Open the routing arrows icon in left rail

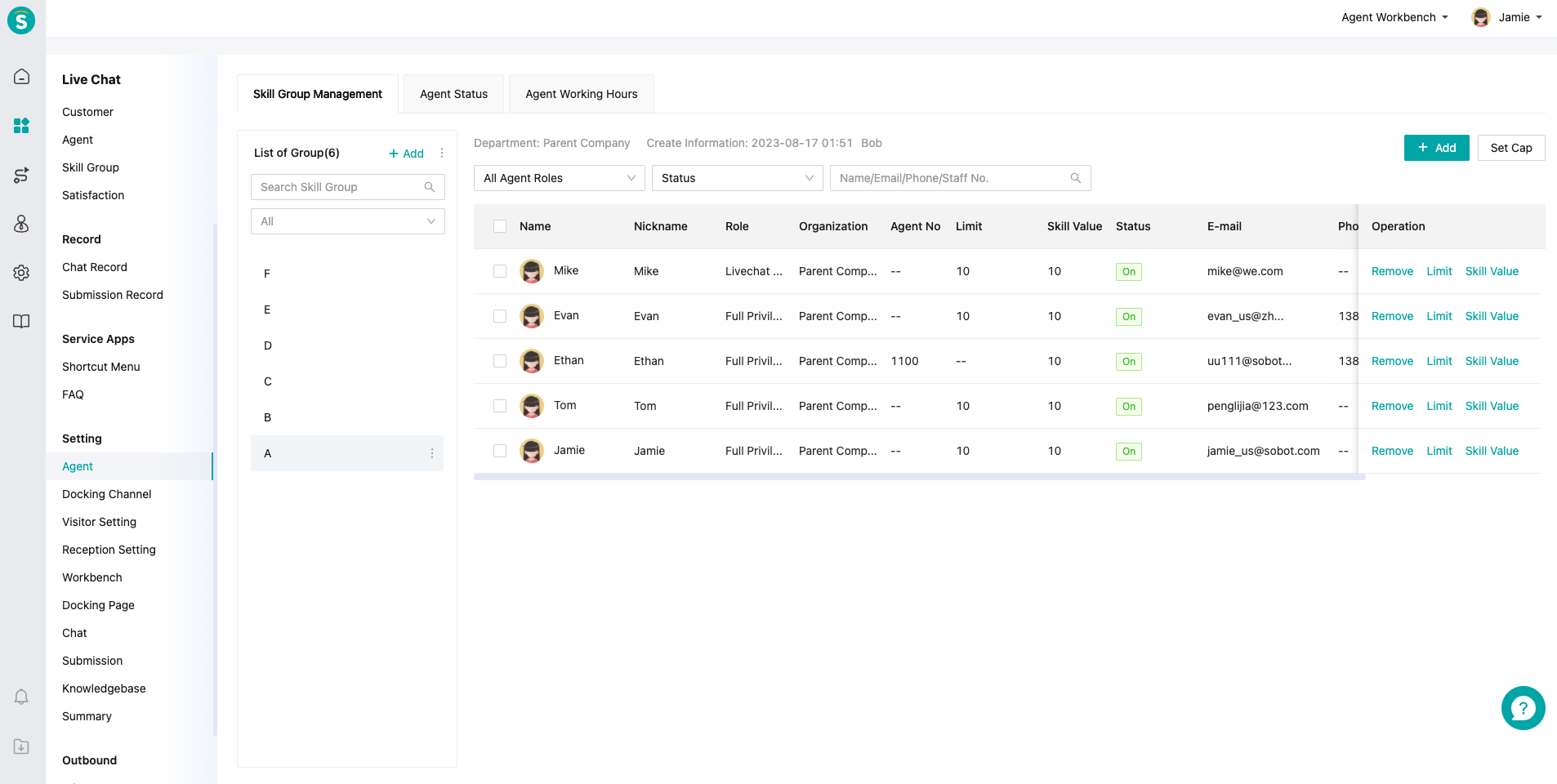click(x=22, y=175)
